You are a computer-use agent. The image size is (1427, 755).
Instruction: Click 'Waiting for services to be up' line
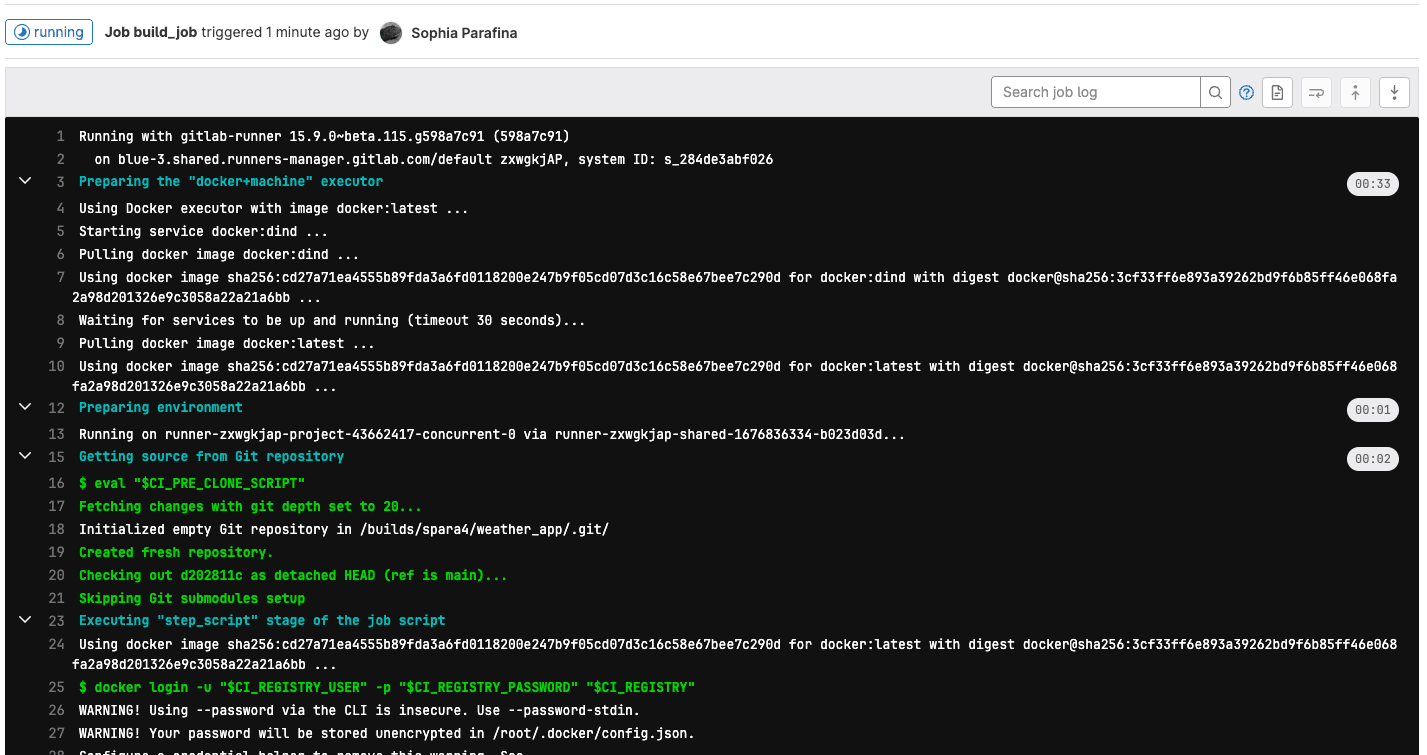[x=332, y=321]
